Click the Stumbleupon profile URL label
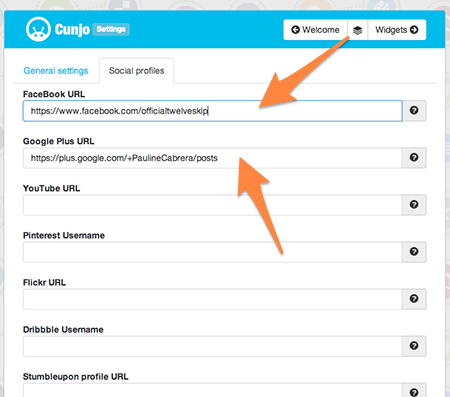This screenshot has height=397, width=450. click(x=75, y=377)
